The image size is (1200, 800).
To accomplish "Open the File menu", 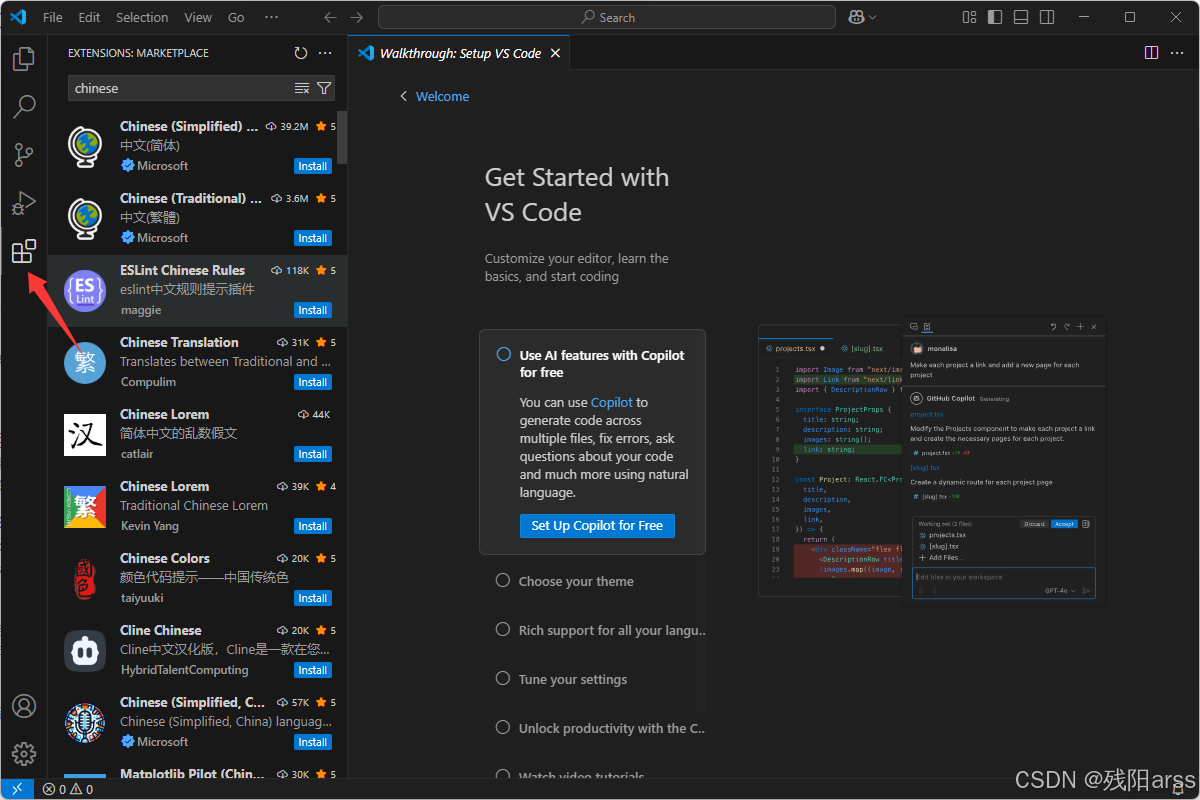I will [x=53, y=17].
